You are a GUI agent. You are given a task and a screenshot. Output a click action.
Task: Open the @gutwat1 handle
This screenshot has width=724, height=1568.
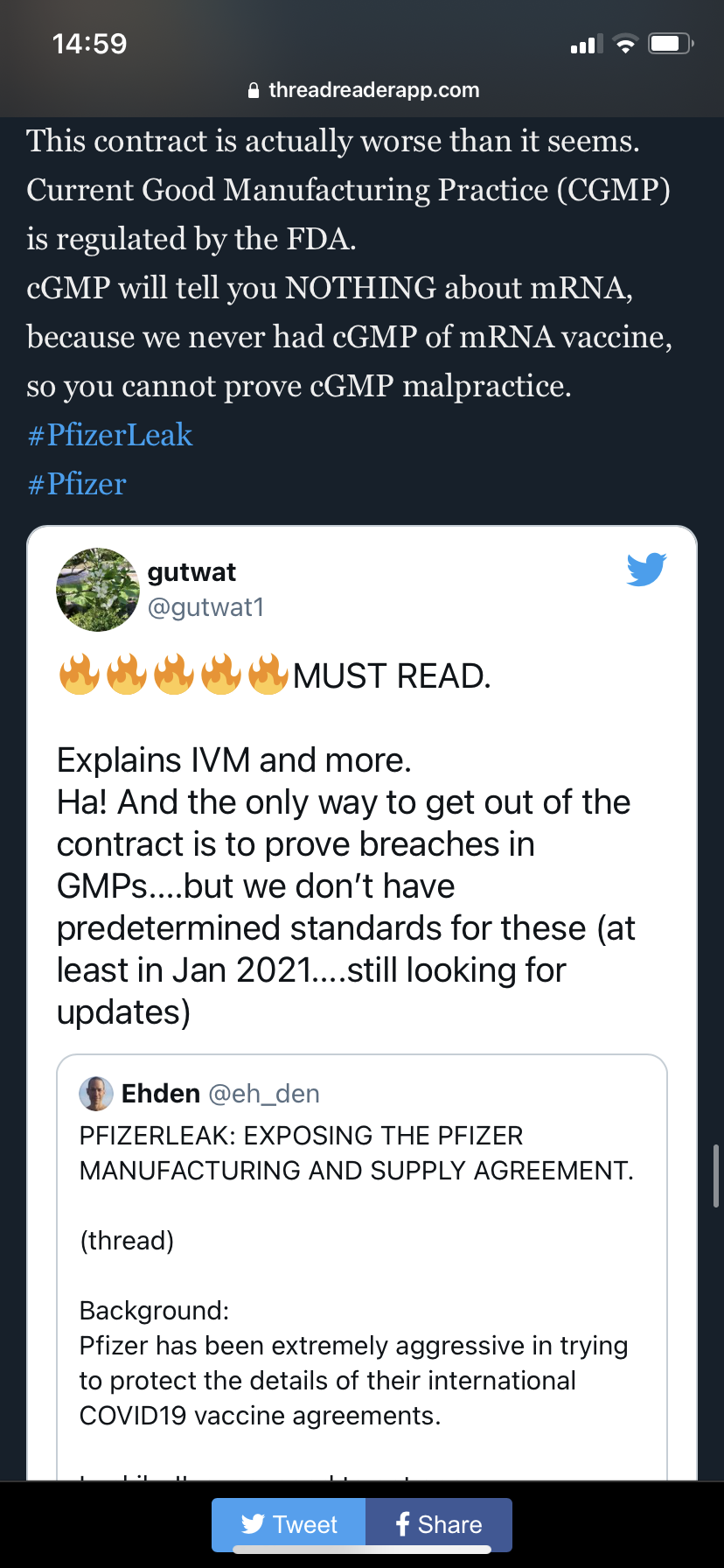pyautogui.click(x=206, y=607)
